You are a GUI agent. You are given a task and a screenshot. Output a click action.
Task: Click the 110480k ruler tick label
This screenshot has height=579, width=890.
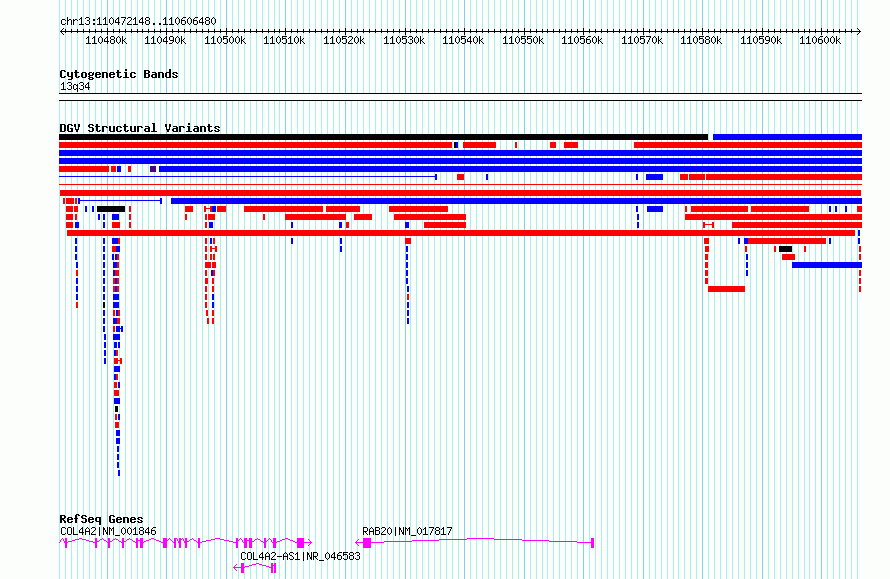point(106,40)
